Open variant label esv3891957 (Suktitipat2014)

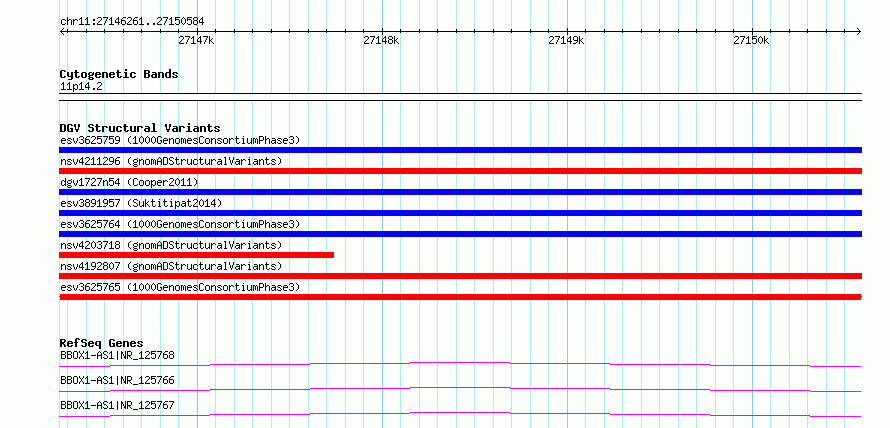tap(141, 203)
